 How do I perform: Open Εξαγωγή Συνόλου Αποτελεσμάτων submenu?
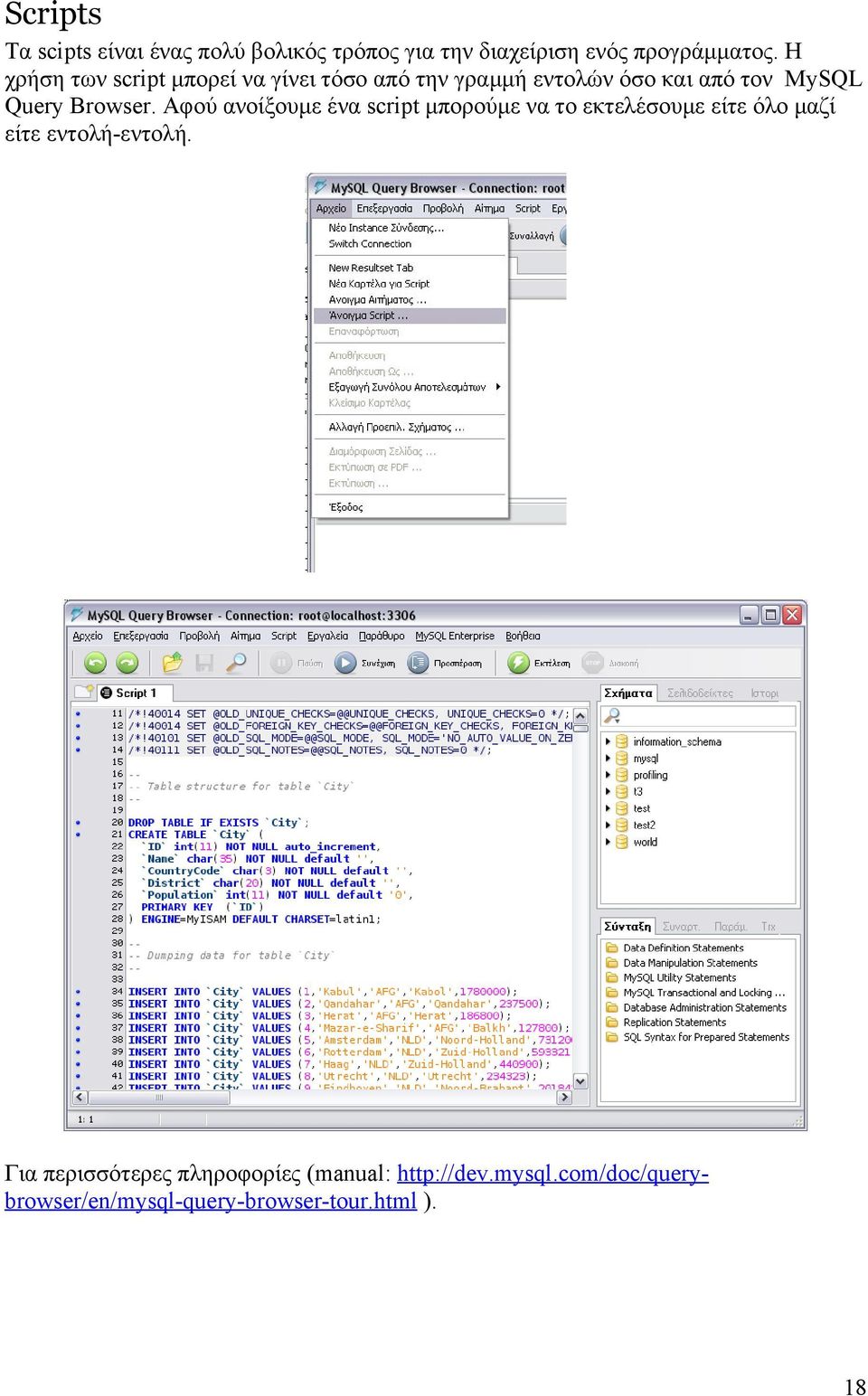tap(410, 387)
